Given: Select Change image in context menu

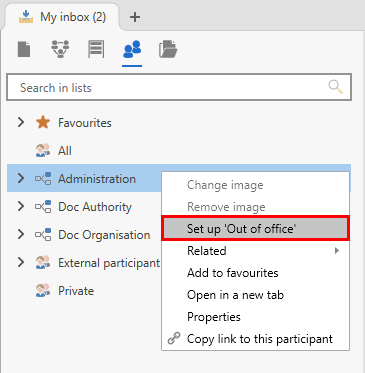Looking at the screenshot, I should pos(255,185).
